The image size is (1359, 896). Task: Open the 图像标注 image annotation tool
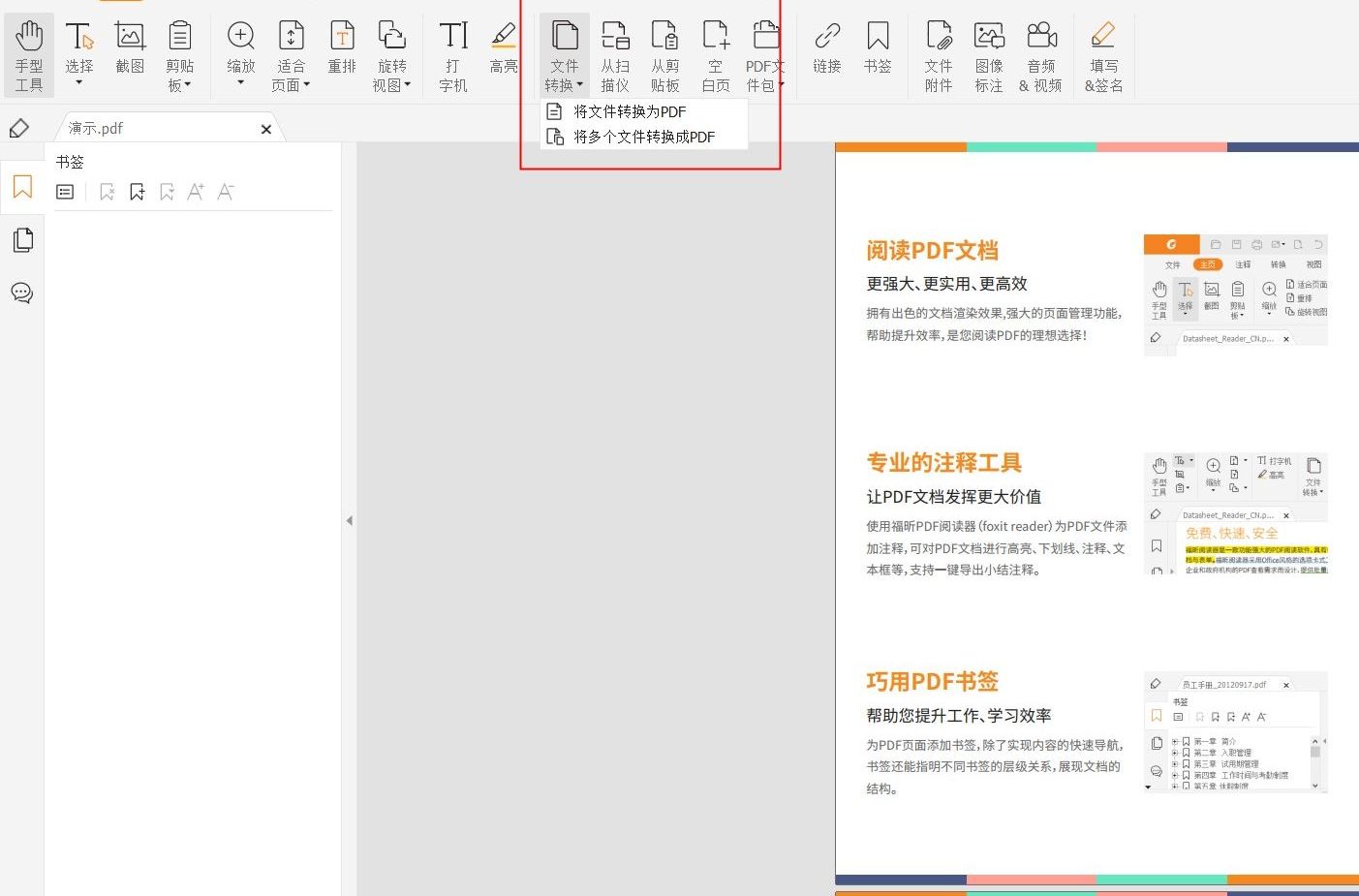tap(989, 53)
